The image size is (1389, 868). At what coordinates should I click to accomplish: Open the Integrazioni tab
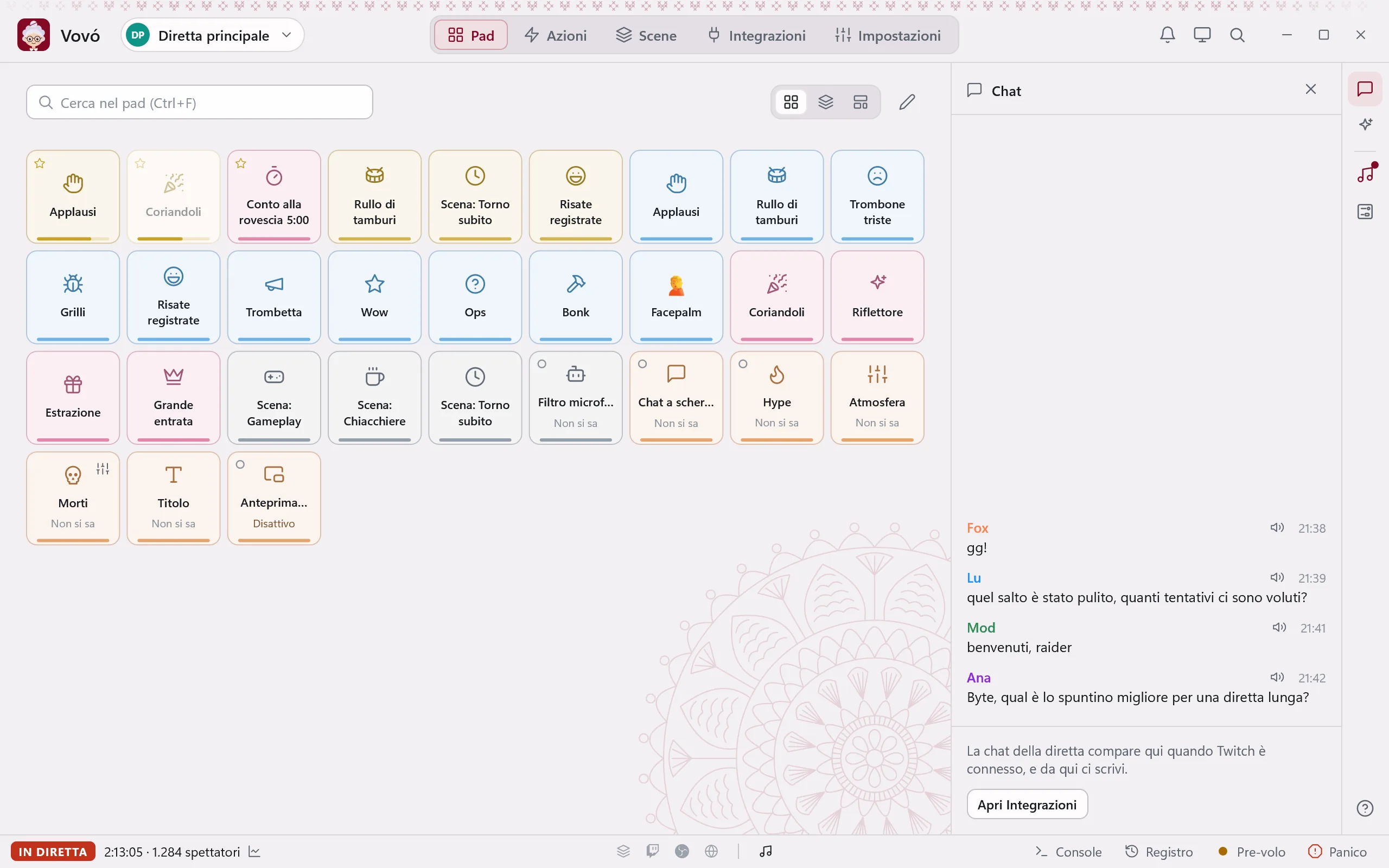[756, 35]
